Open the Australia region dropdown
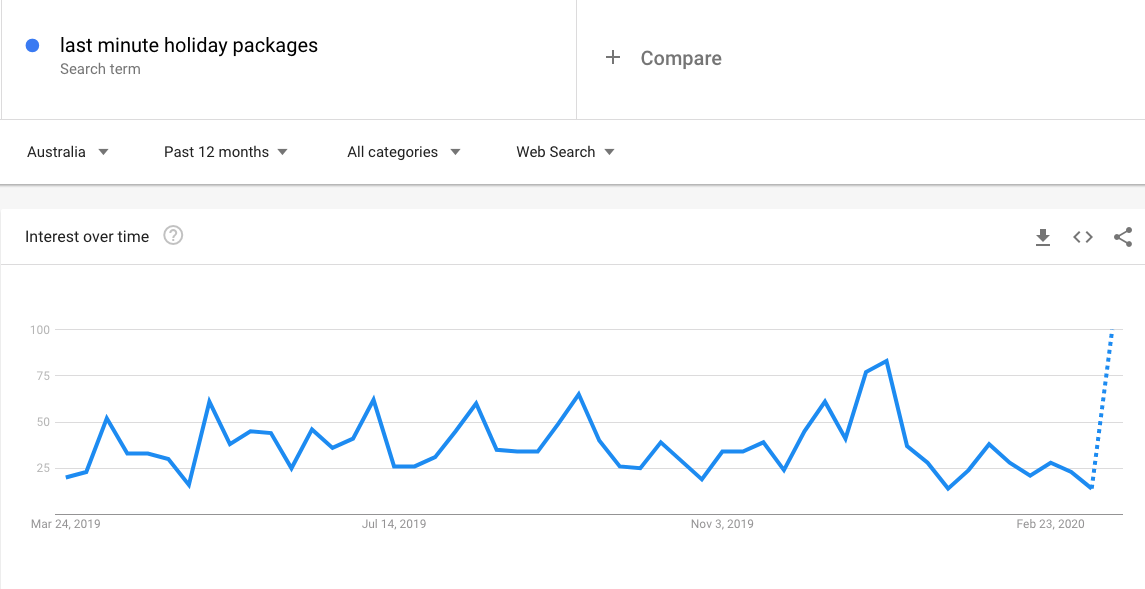Image resolution: width=1145 pixels, height=589 pixels. (x=68, y=152)
